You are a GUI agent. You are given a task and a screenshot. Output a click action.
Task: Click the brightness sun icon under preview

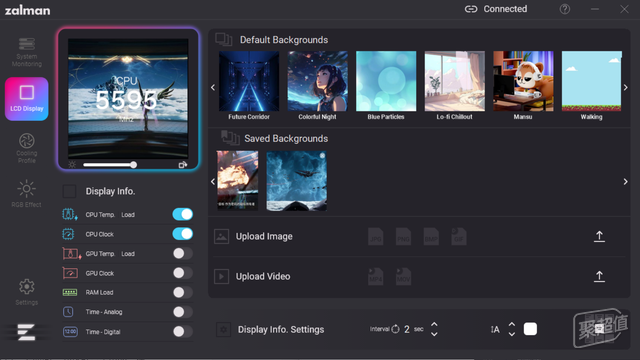pyautogui.click(x=72, y=165)
